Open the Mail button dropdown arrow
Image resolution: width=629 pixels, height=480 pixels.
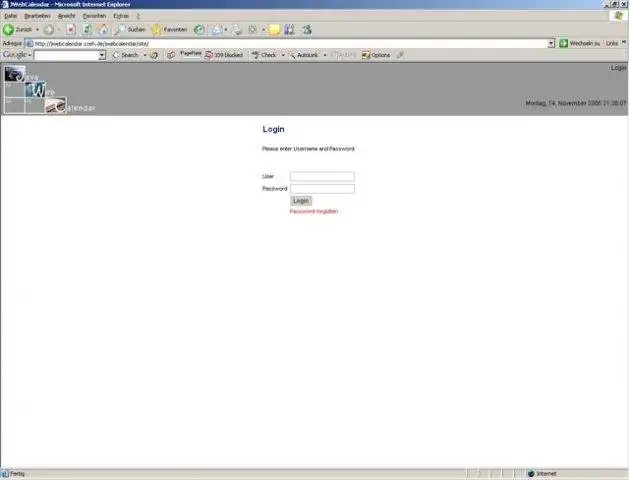pyautogui.click(x=226, y=30)
